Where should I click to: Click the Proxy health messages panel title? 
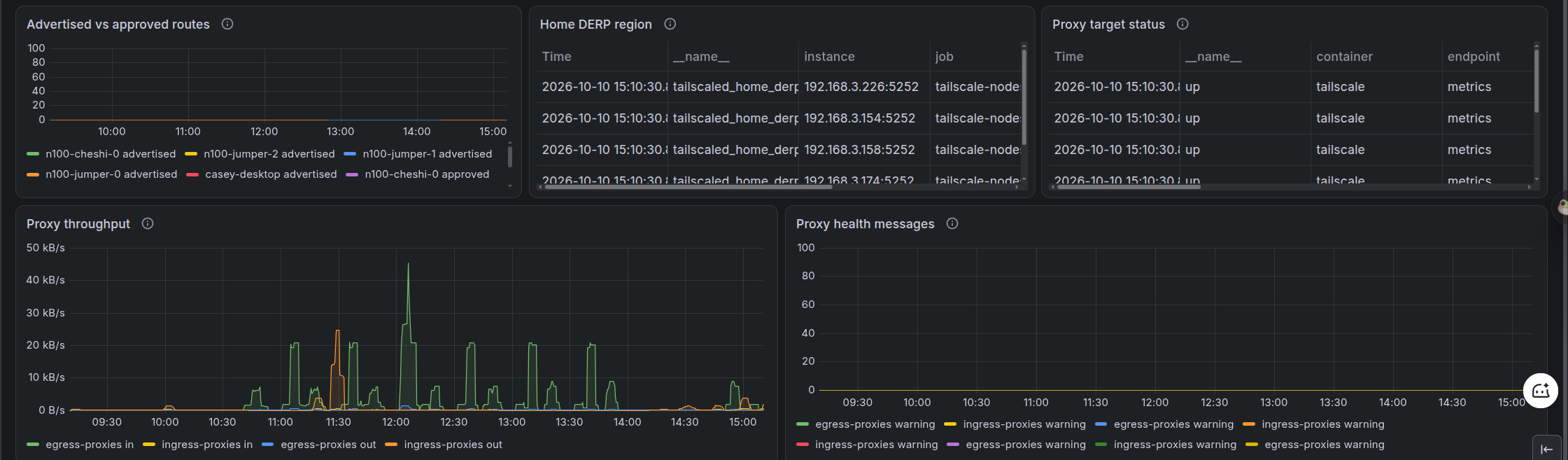[866, 224]
